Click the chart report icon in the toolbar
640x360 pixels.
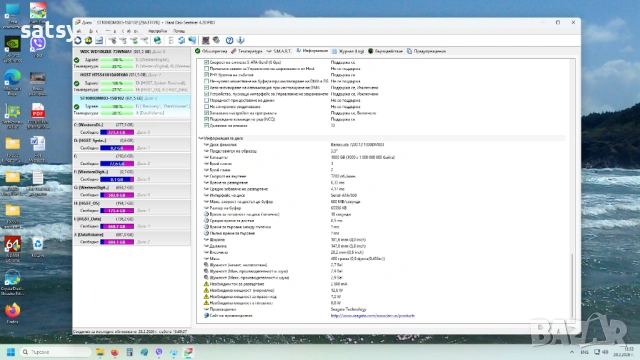click(99, 40)
